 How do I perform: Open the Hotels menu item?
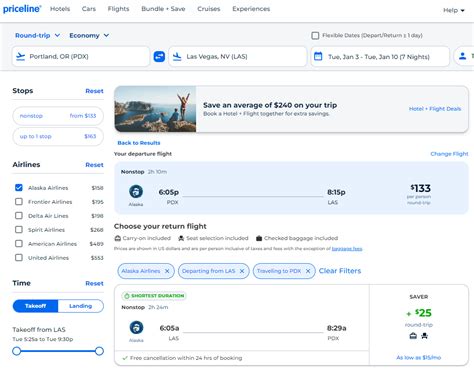pos(60,9)
